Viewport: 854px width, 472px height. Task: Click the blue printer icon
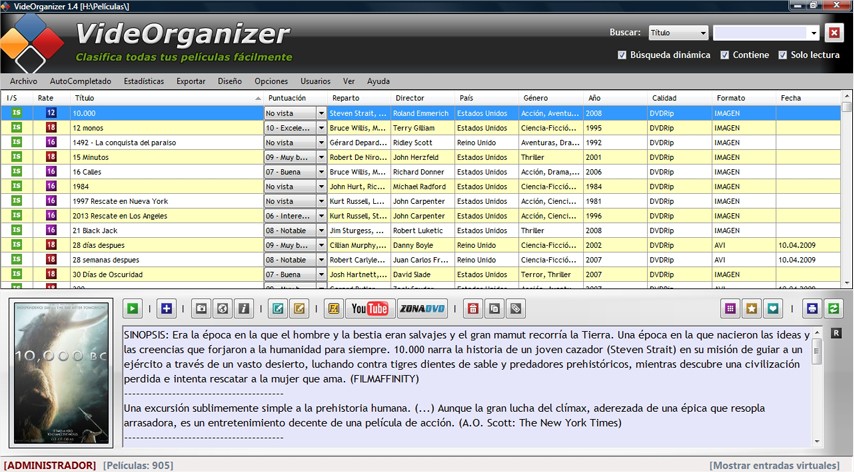click(x=812, y=309)
